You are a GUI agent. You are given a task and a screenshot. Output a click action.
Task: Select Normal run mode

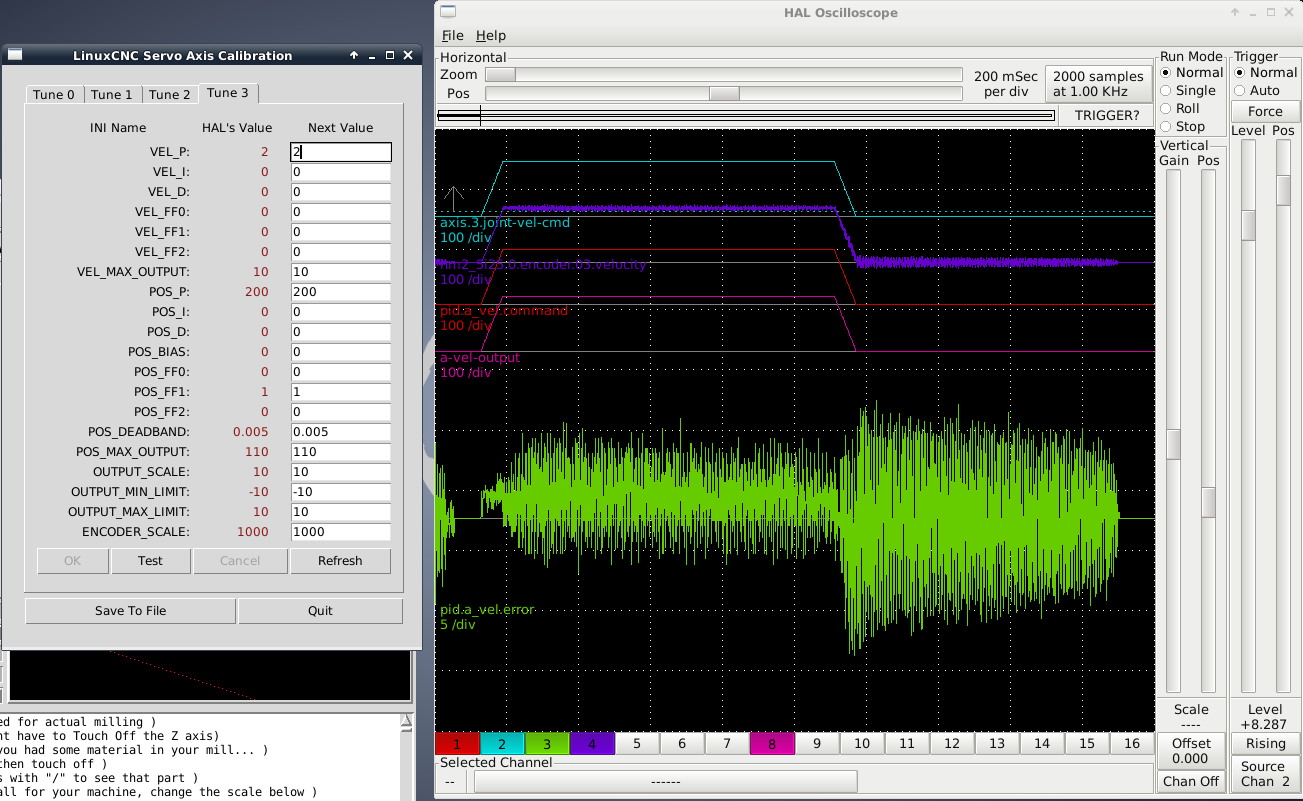point(1192,73)
